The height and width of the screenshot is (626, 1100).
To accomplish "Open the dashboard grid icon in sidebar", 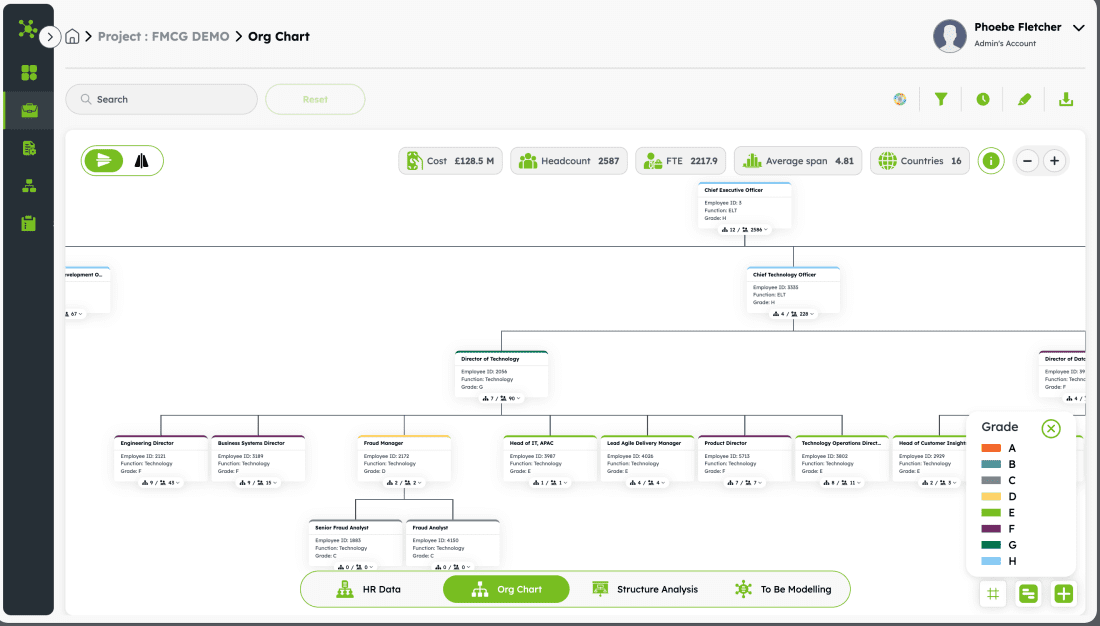I will click(x=29, y=73).
